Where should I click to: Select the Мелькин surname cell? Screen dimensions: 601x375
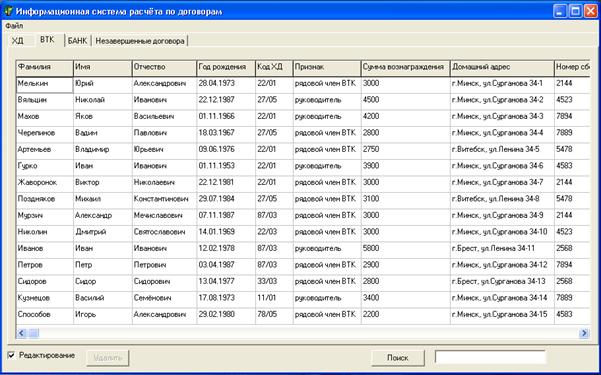[x=44, y=84]
